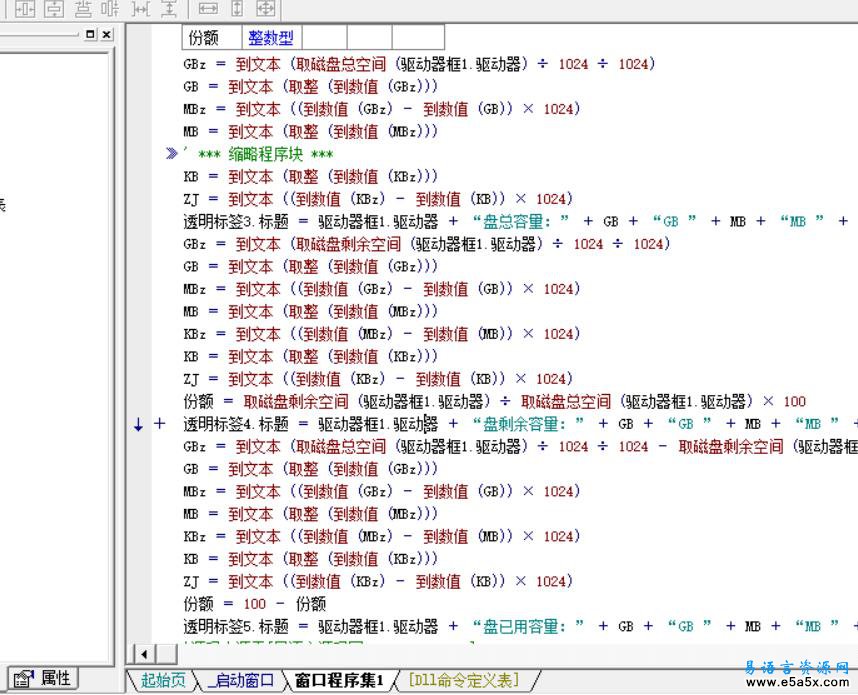Click the line 份额 = 100 - 份额

pos(254,604)
